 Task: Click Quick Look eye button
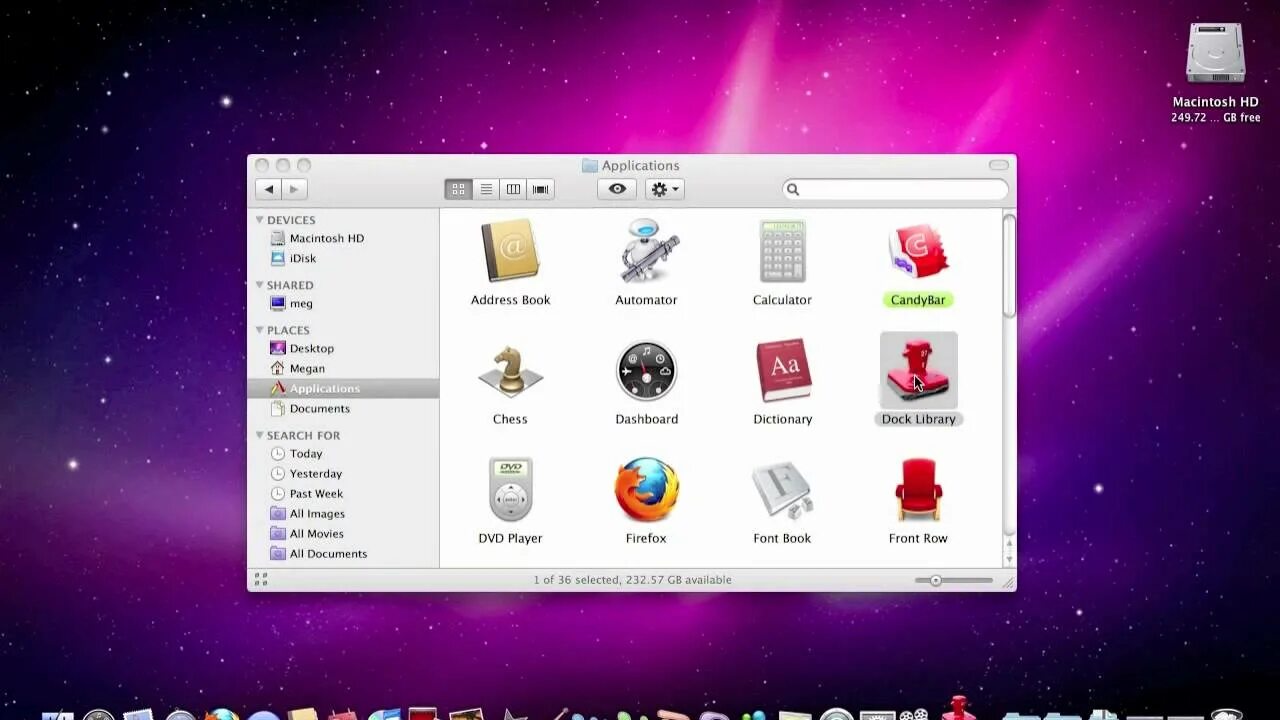tap(617, 189)
